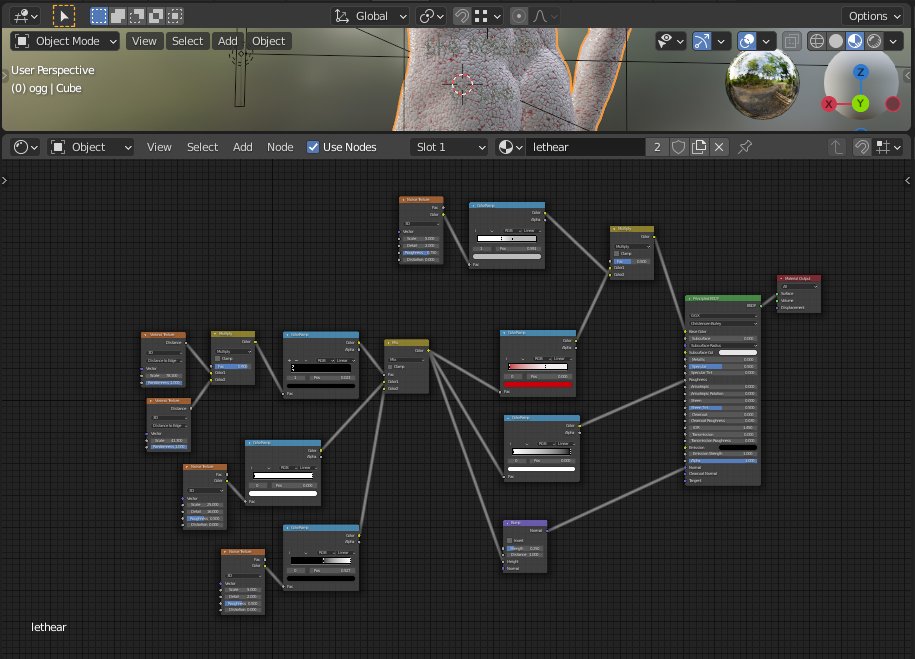Select the Tweak tool arrow icon

[x=64, y=16]
